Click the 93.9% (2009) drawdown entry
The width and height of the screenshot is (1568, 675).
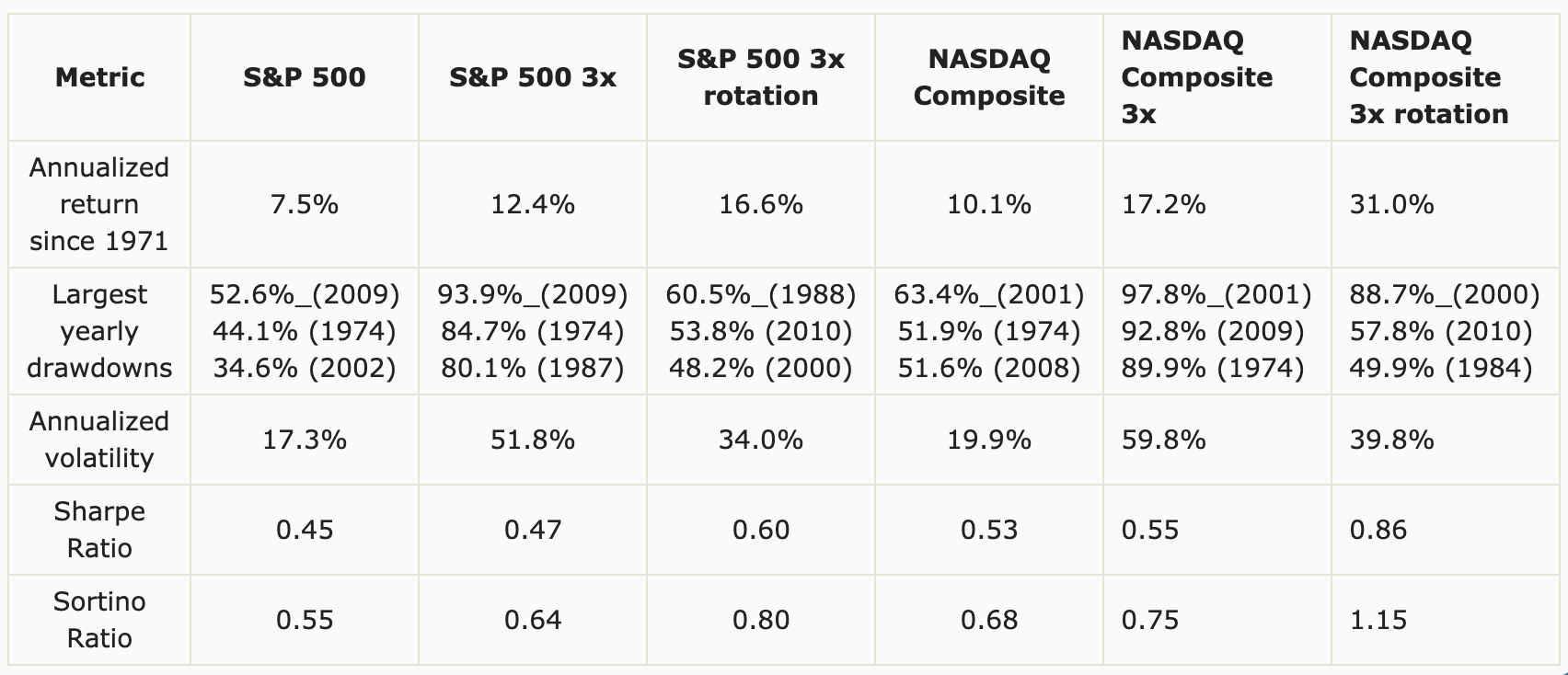coord(533,294)
